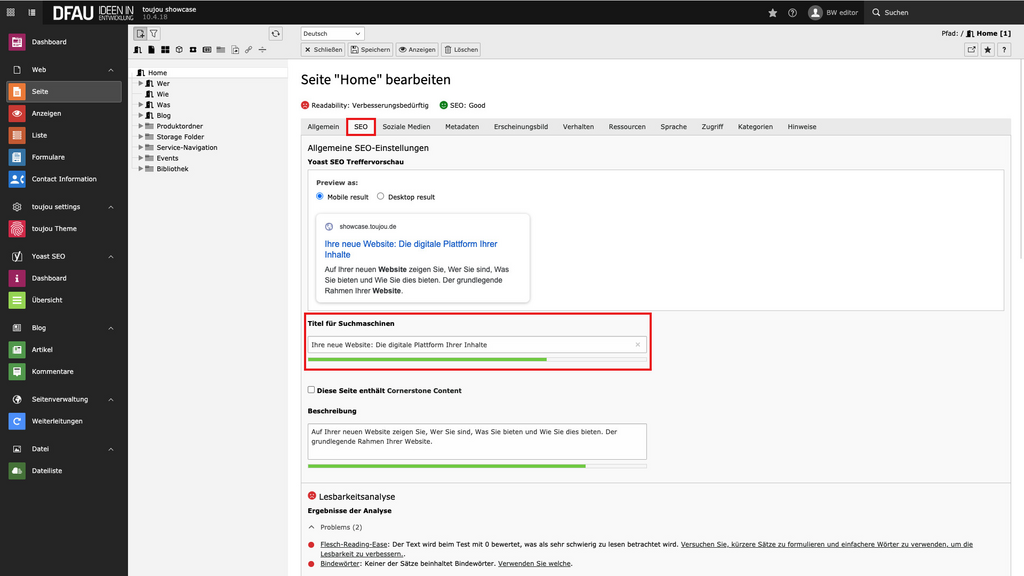The image size is (1024, 576).
Task: Click the Löschen button
Action: pos(461,49)
